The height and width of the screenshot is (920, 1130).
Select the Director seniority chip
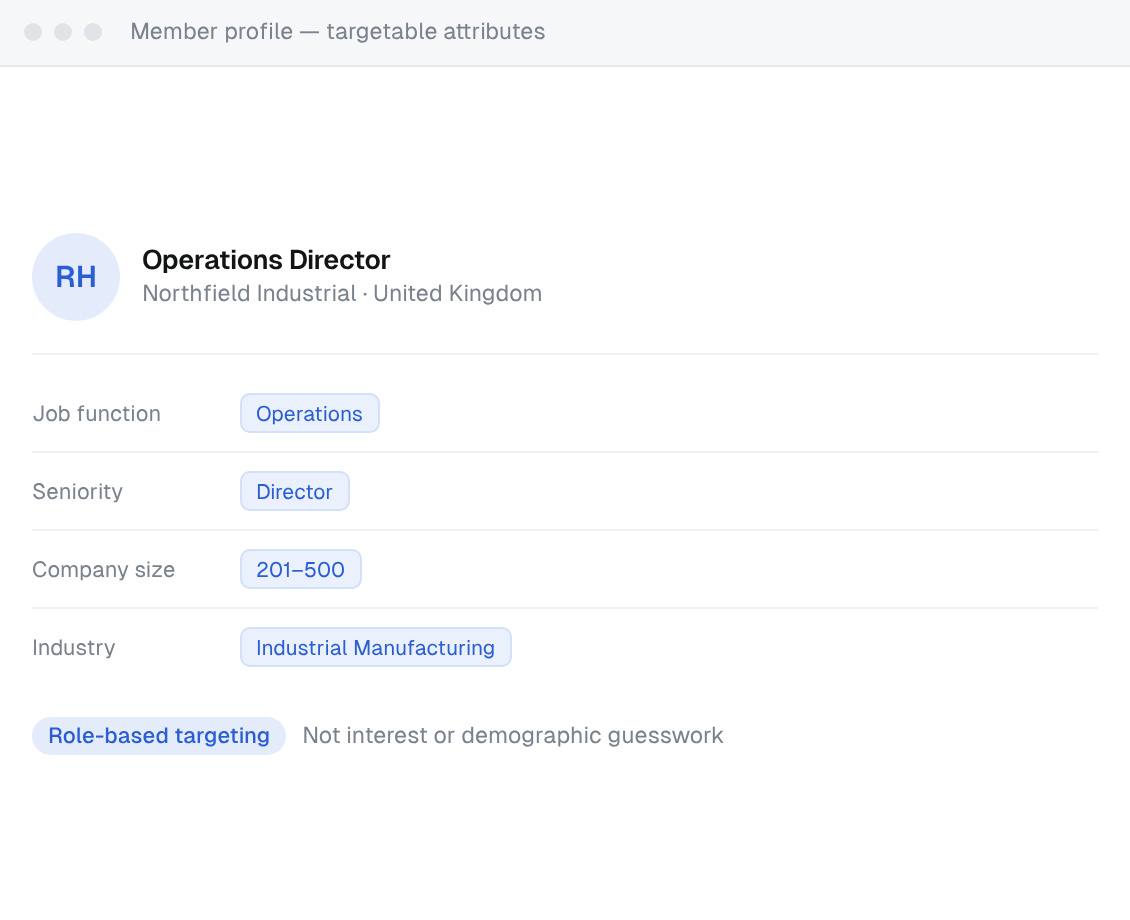point(295,491)
